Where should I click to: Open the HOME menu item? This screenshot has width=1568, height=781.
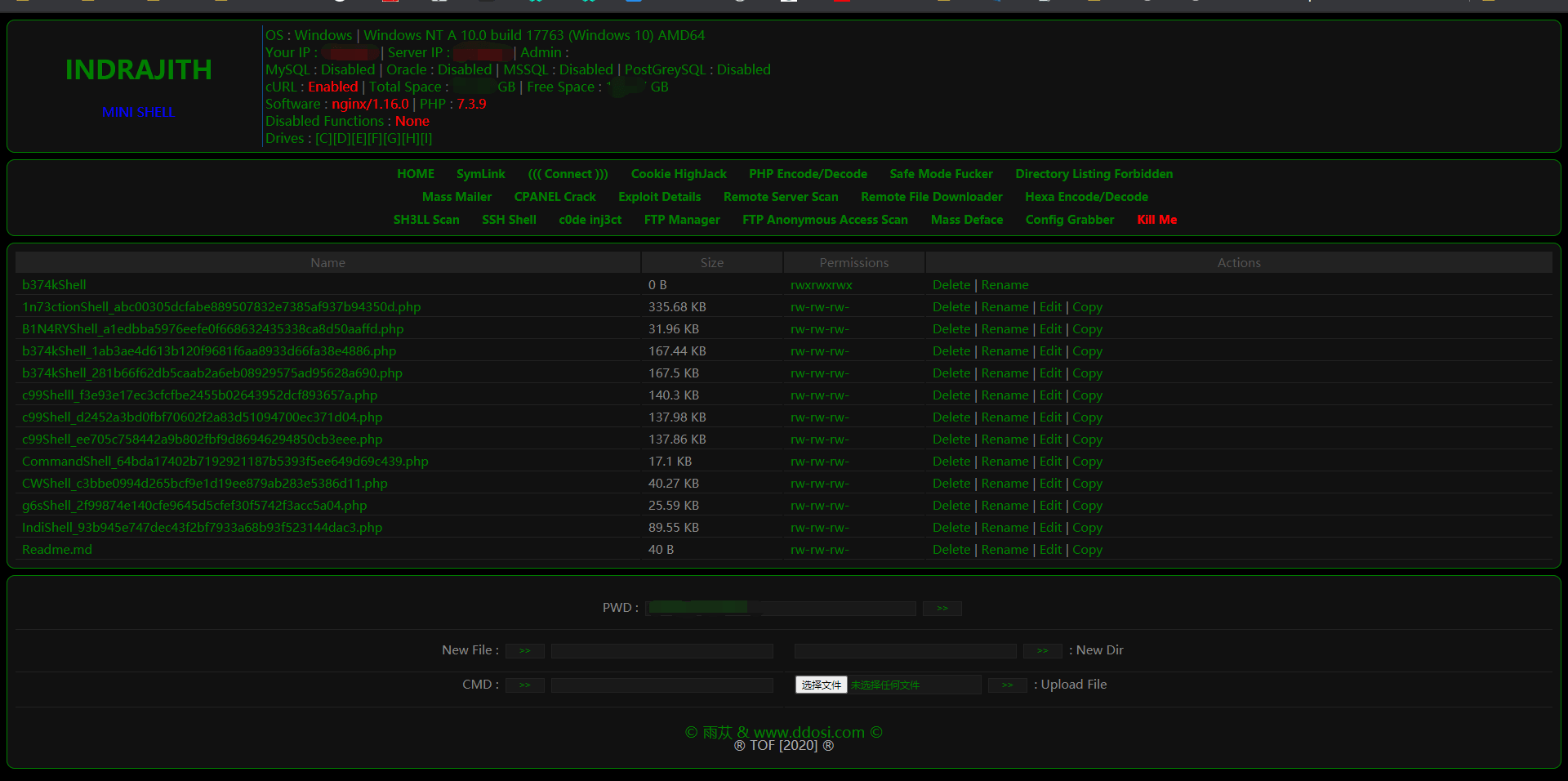pyautogui.click(x=415, y=174)
